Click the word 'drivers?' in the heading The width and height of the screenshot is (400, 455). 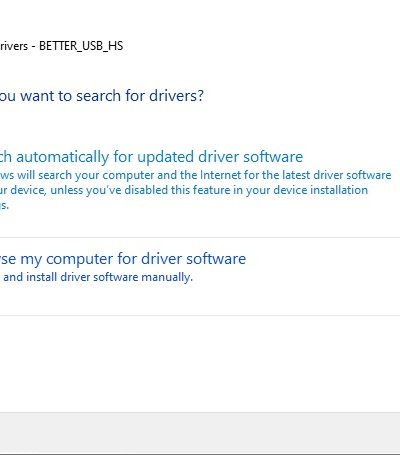click(176, 96)
